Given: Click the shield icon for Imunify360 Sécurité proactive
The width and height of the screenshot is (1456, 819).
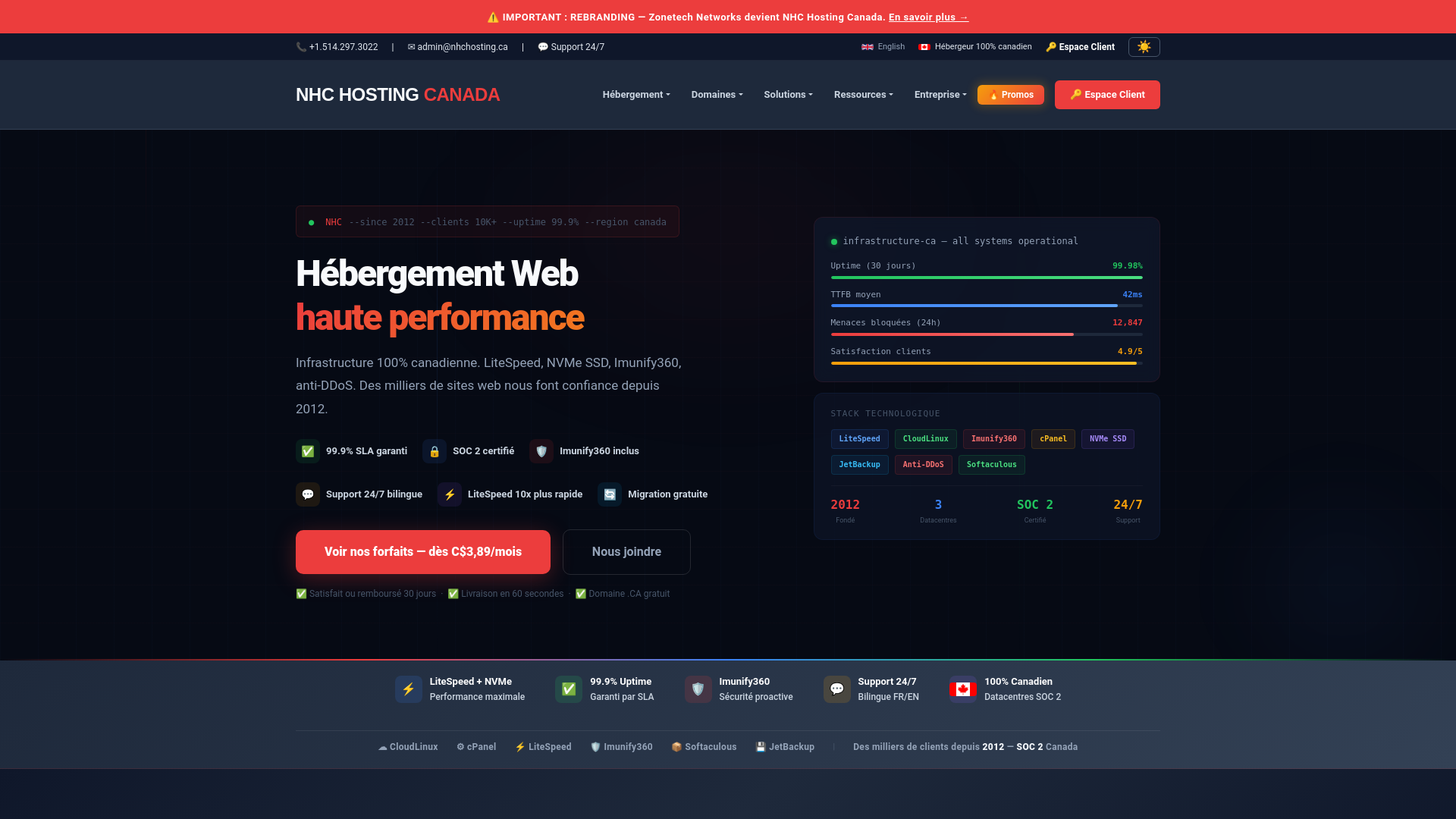Looking at the screenshot, I should pos(698,689).
